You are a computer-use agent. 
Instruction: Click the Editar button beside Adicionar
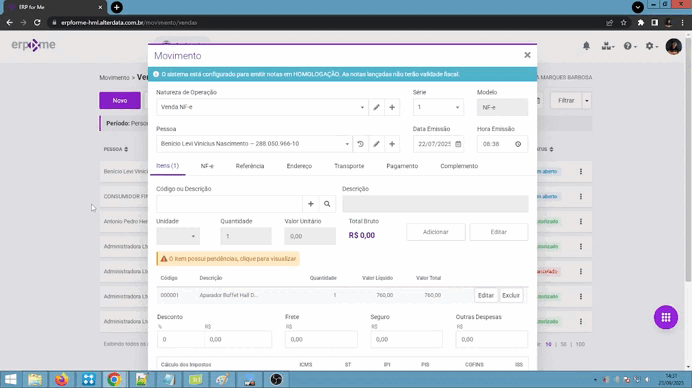[x=499, y=232]
